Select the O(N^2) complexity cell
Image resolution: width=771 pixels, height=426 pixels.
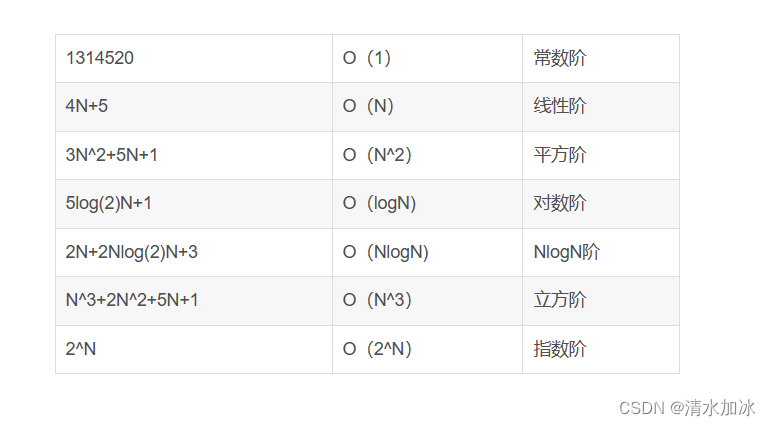[377, 155]
